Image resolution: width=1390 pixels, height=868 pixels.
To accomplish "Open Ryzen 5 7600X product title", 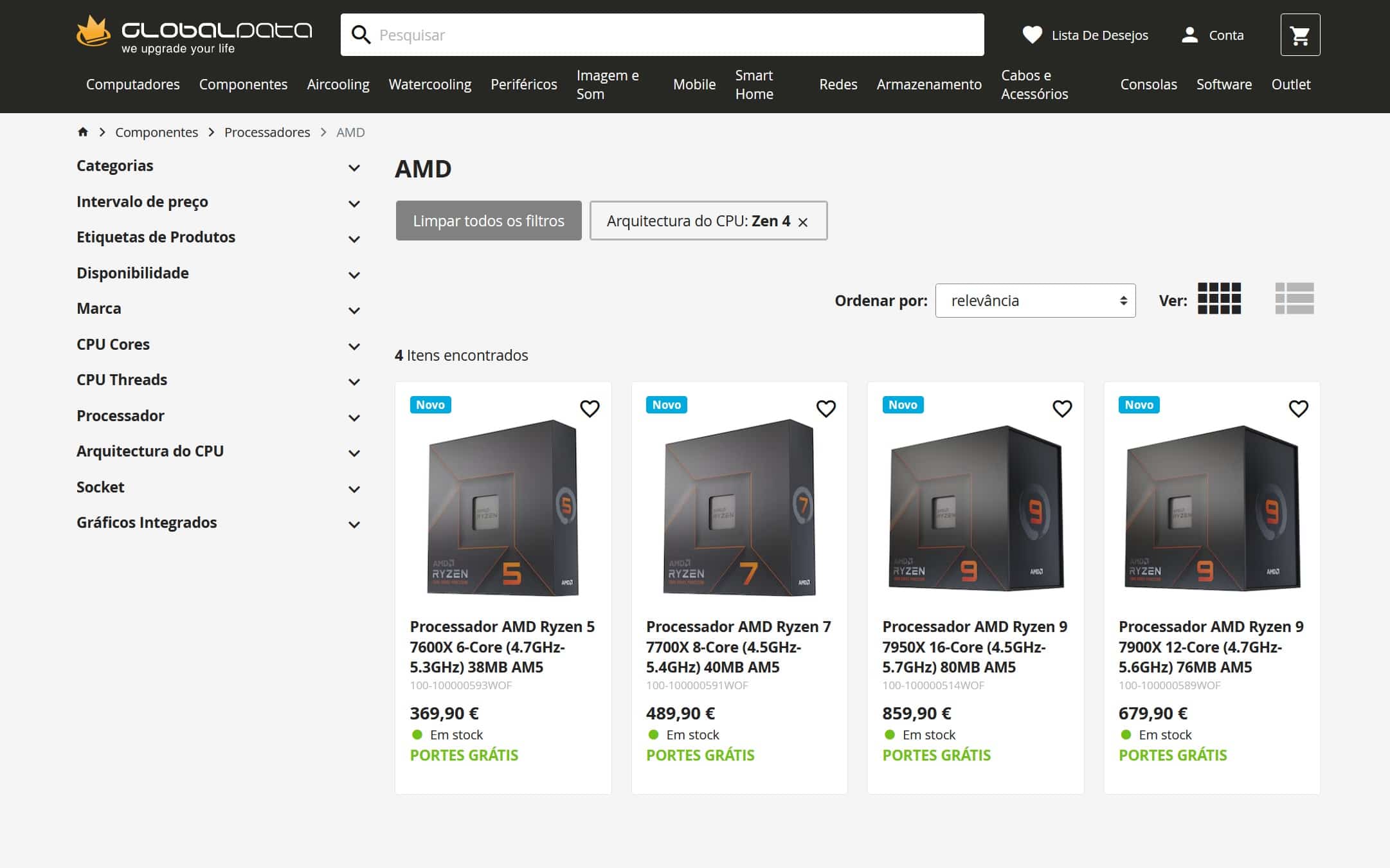I will (x=502, y=647).
